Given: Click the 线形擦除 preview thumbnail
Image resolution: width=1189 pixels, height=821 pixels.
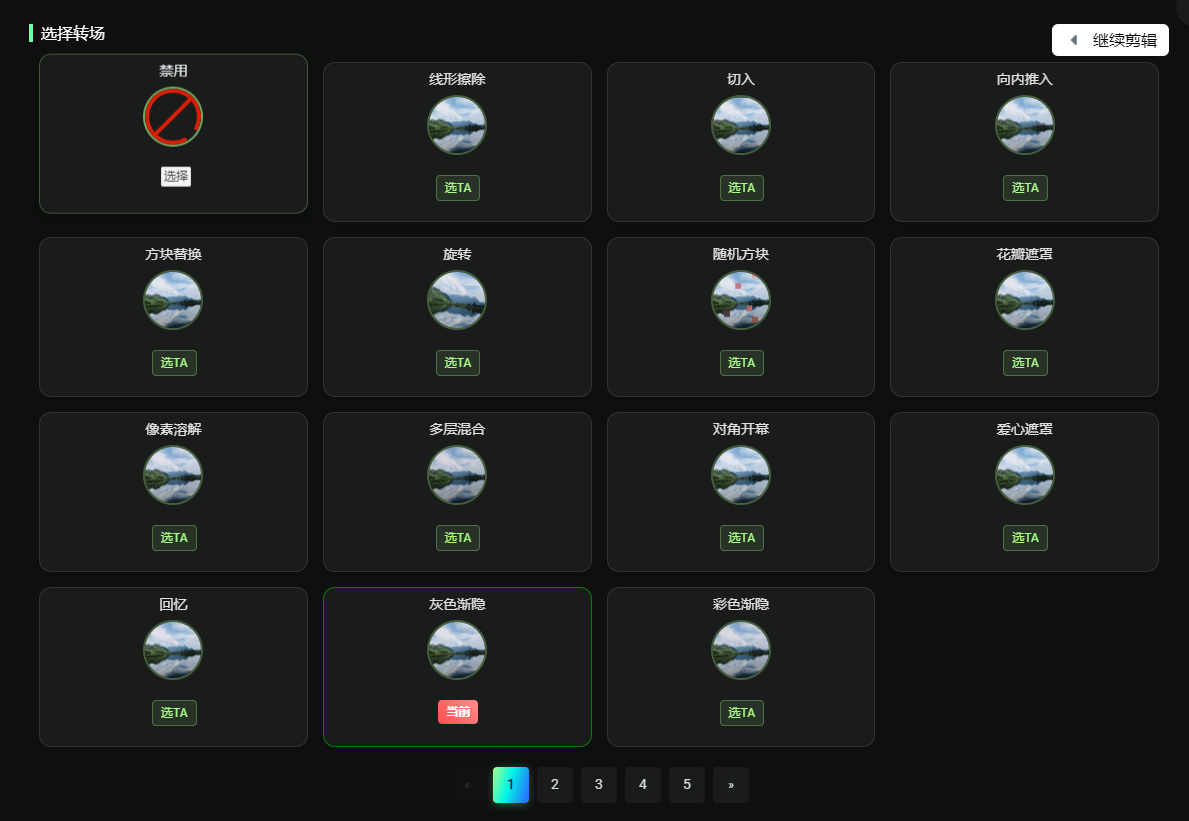Looking at the screenshot, I should tap(457, 125).
